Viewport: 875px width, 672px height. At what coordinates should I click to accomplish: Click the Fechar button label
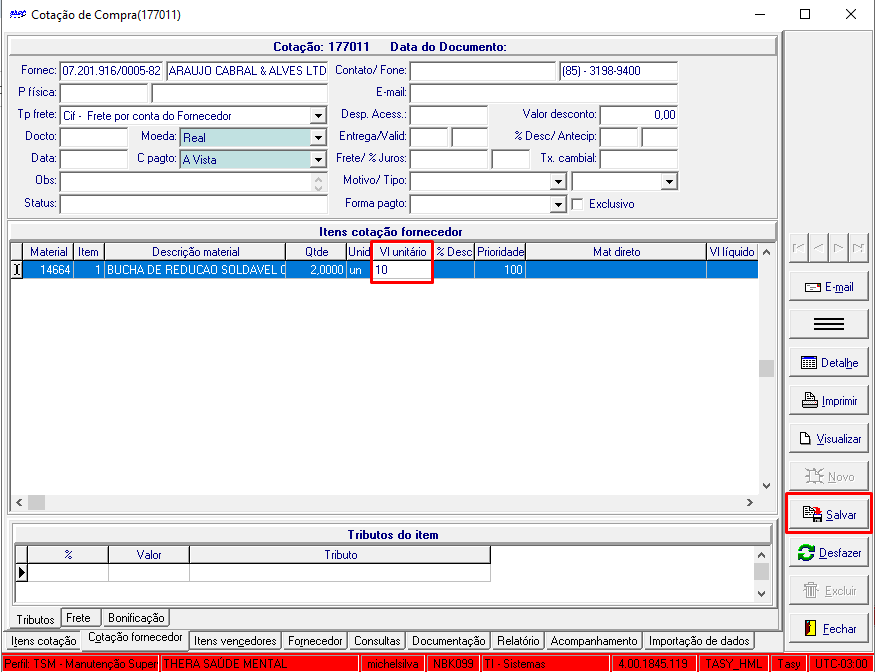coord(840,629)
